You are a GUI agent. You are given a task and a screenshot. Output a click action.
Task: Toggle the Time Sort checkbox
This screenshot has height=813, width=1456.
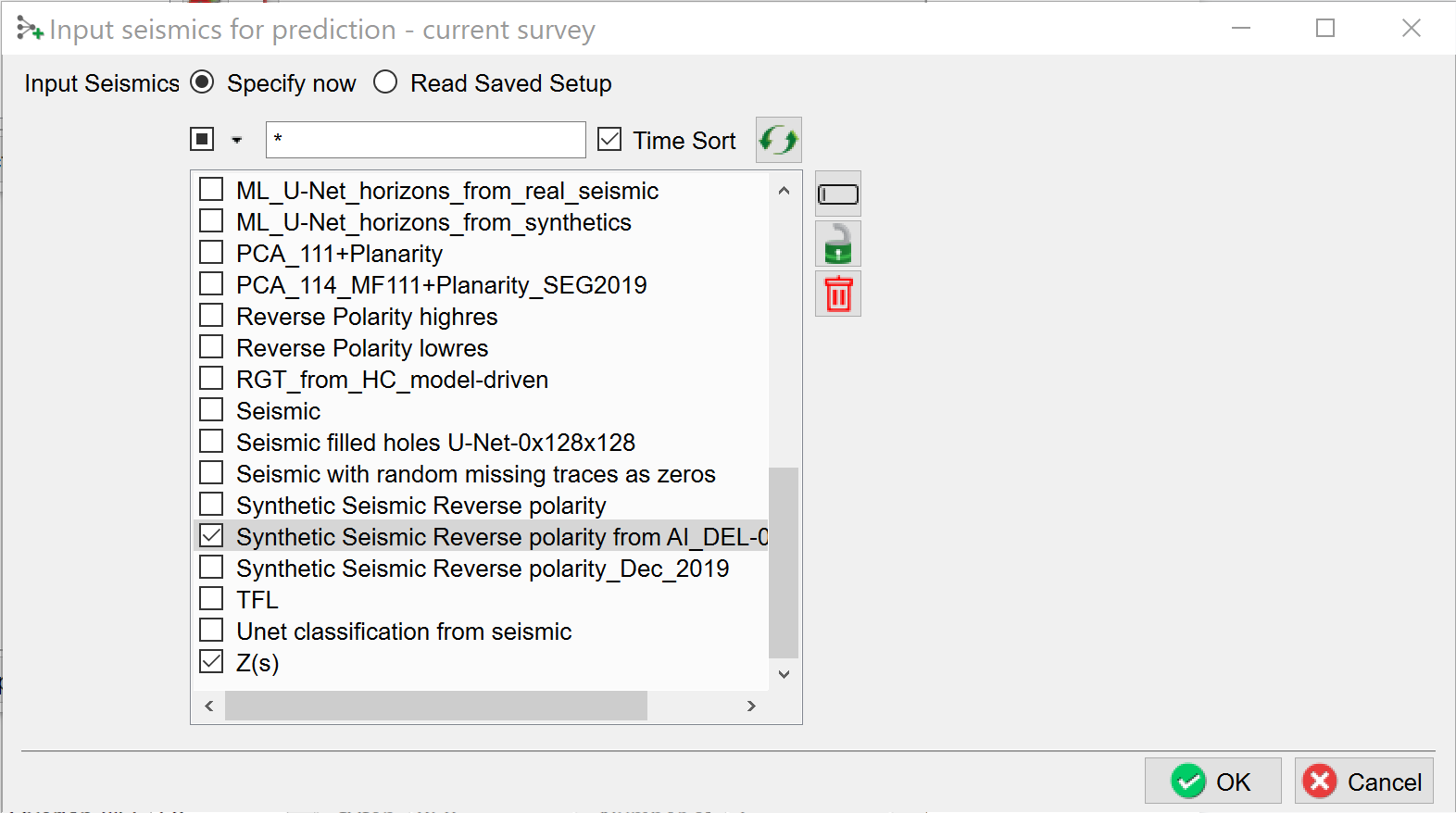(609, 140)
